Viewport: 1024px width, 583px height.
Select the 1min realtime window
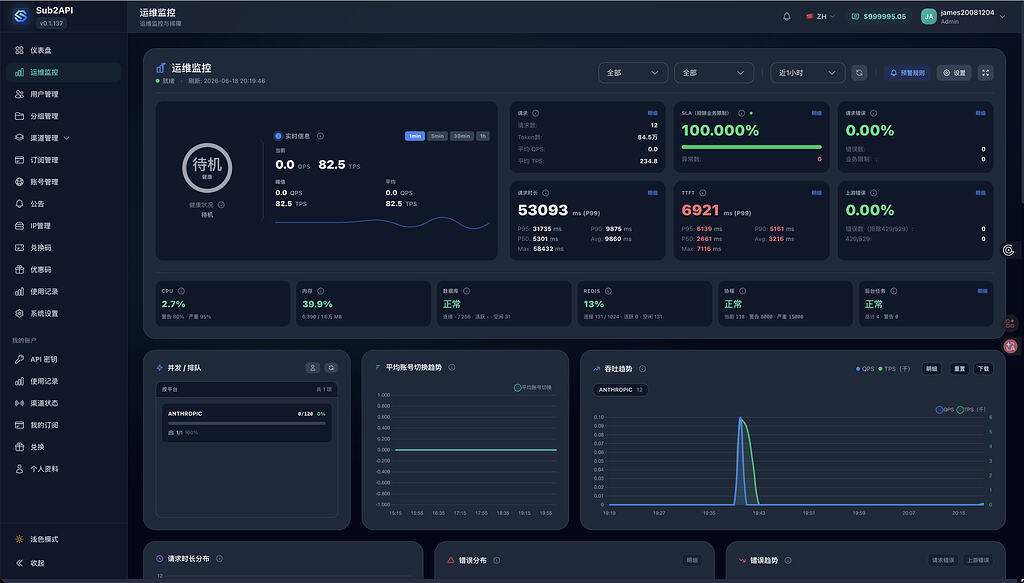pyautogui.click(x=415, y=136)
